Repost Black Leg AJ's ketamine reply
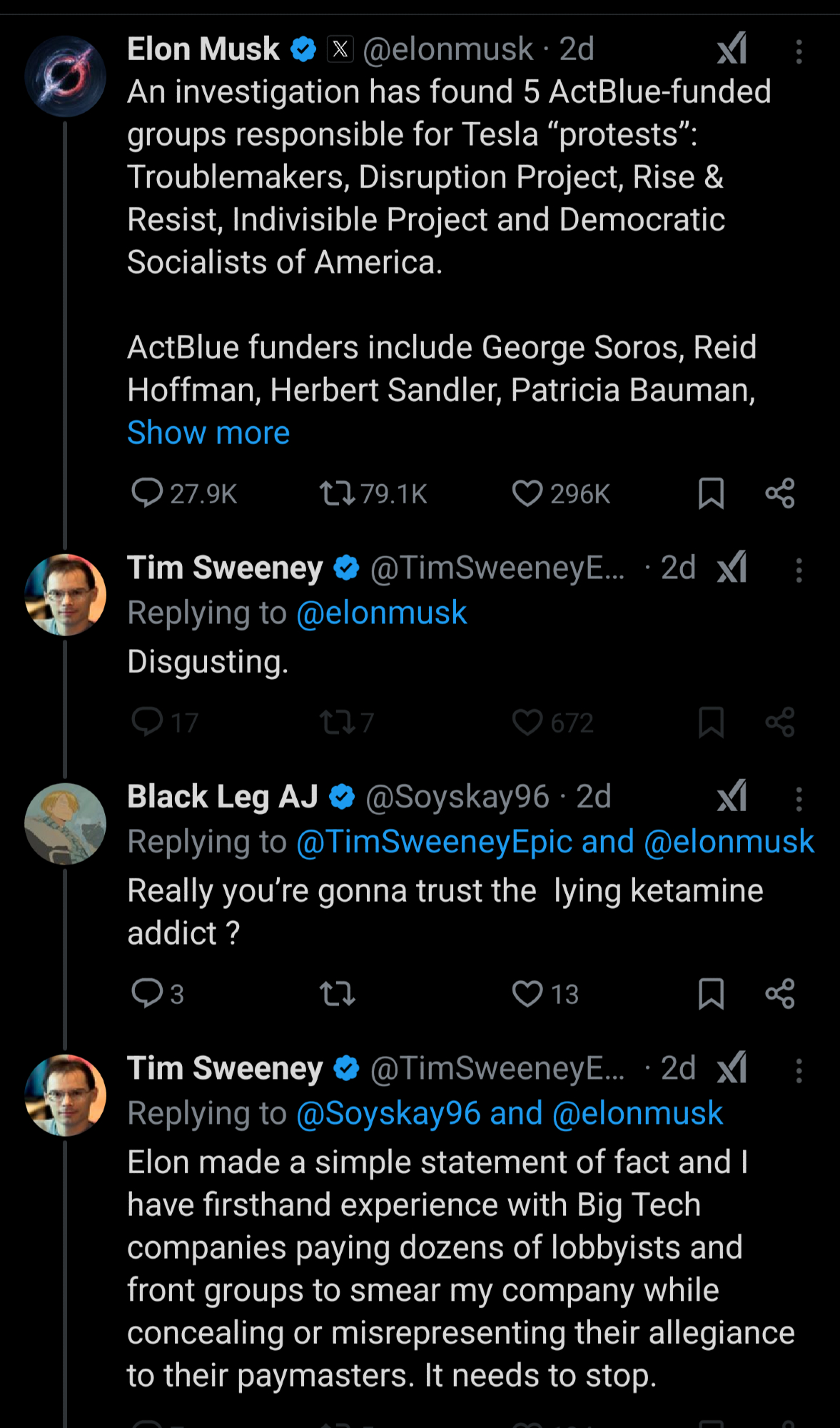This screenshot has width=840, height=1428. click(x=337, y=994)
